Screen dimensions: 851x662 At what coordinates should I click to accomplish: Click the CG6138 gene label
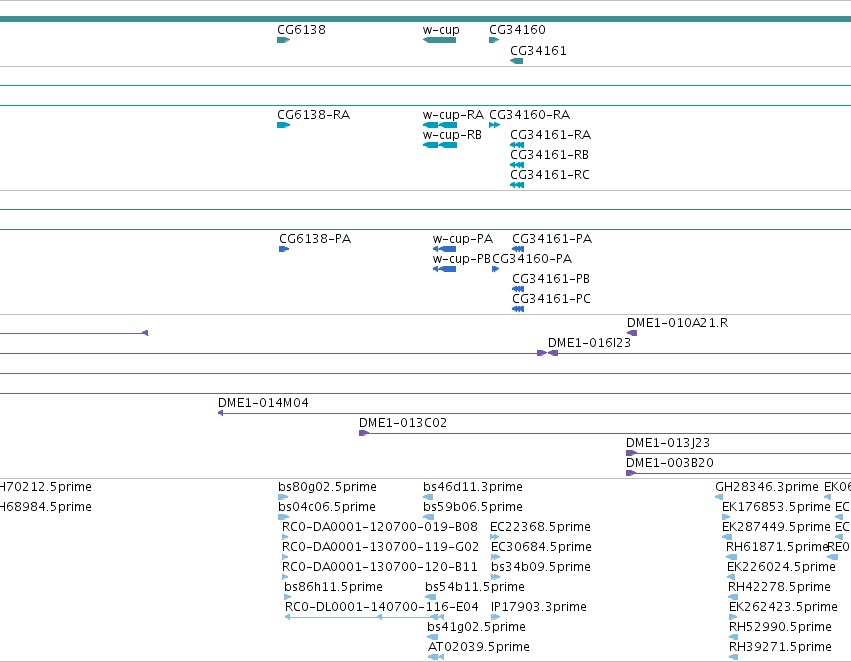(x=301, y=30)
